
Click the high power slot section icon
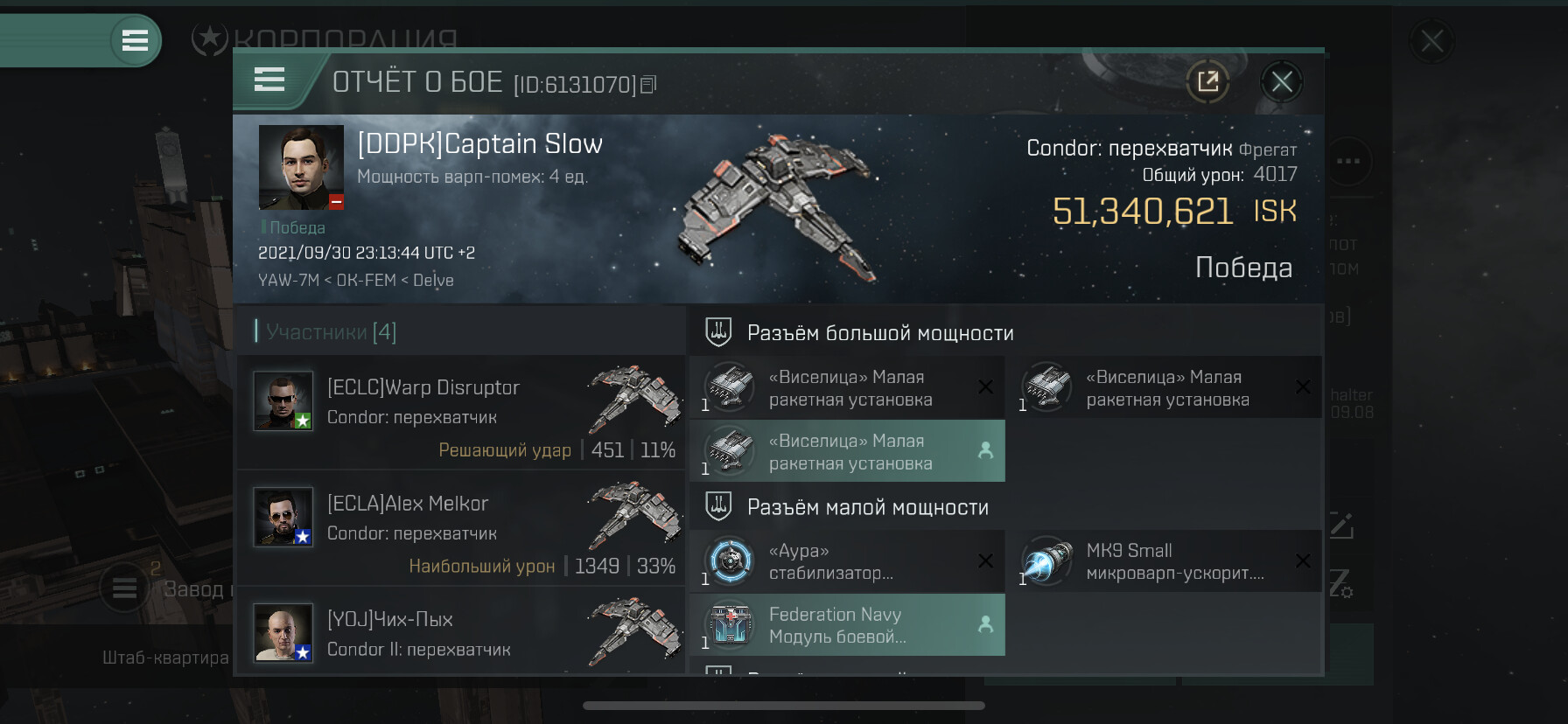tap(718, 332)
